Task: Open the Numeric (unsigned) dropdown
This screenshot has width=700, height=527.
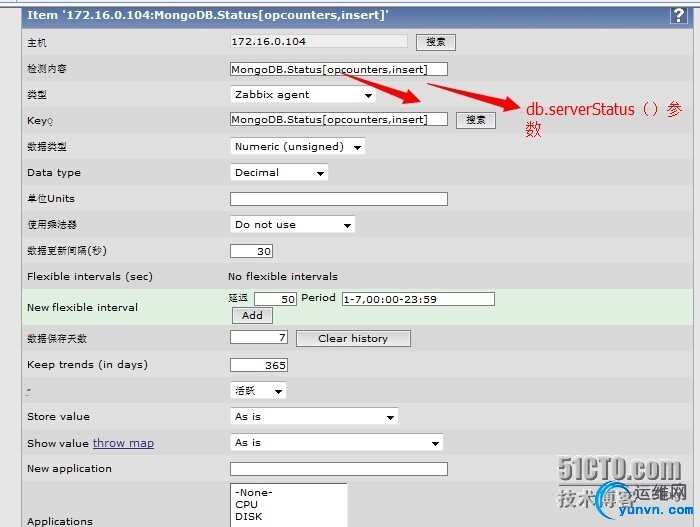Action: point(298,146)
